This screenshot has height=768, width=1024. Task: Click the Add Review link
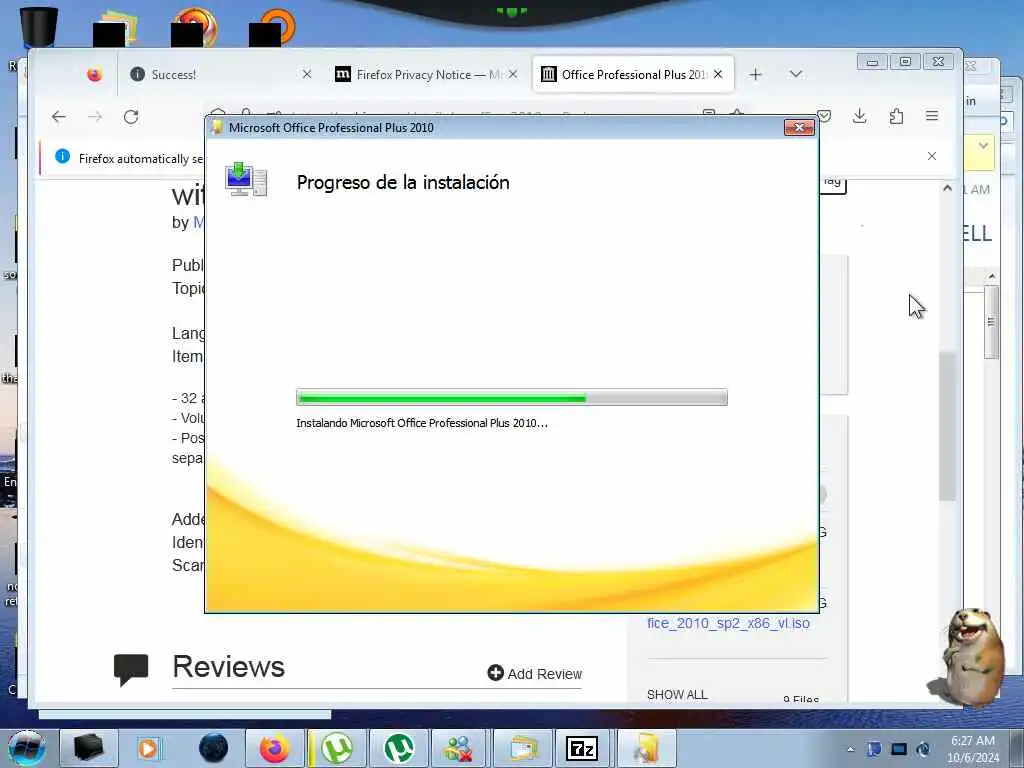click(x=535, y=673)
